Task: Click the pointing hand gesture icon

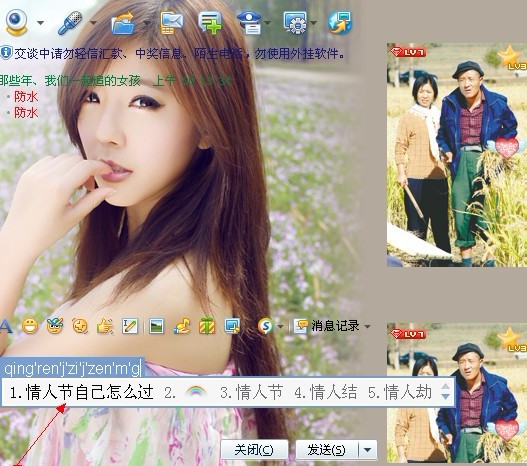Action: tap(105, 326)
